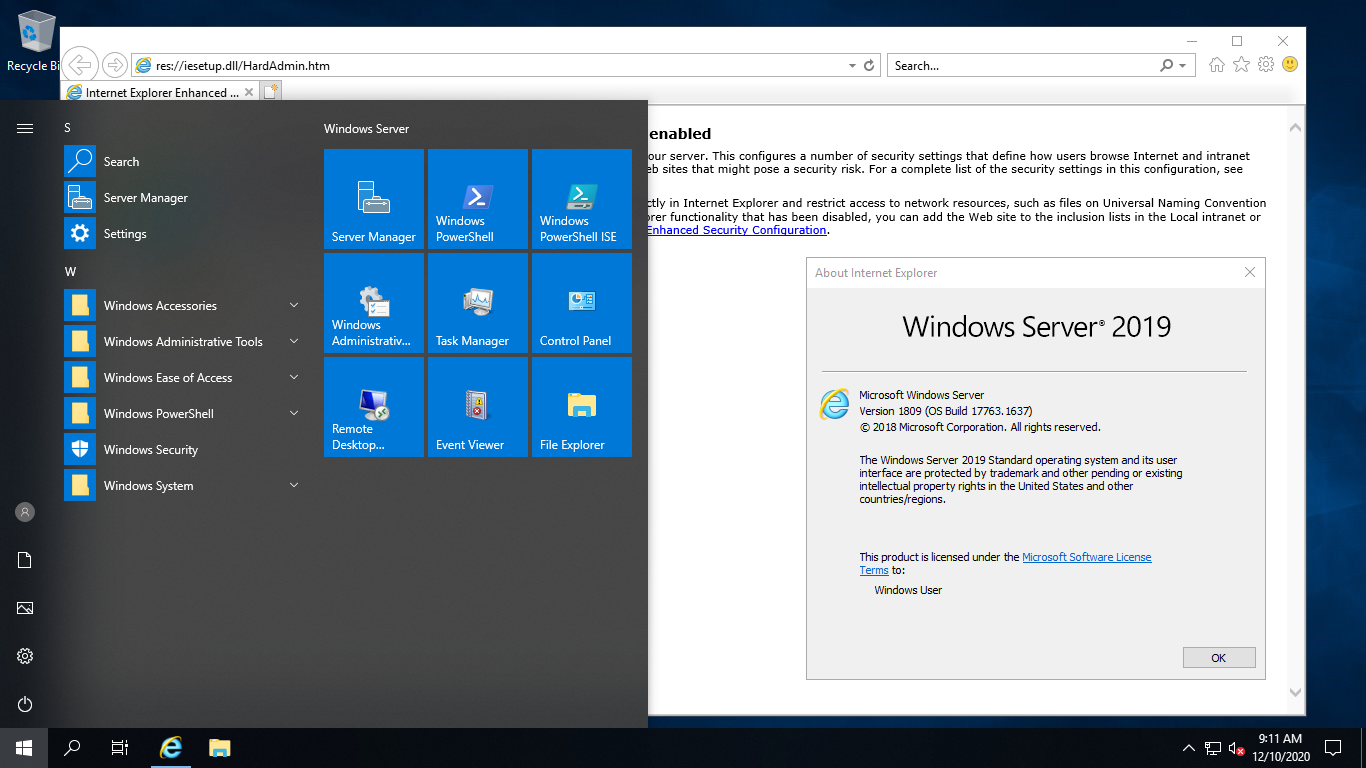Select the Internet Explorer Enhanced tab
This screenshot has width=1366, height=768.
point(160,92)
